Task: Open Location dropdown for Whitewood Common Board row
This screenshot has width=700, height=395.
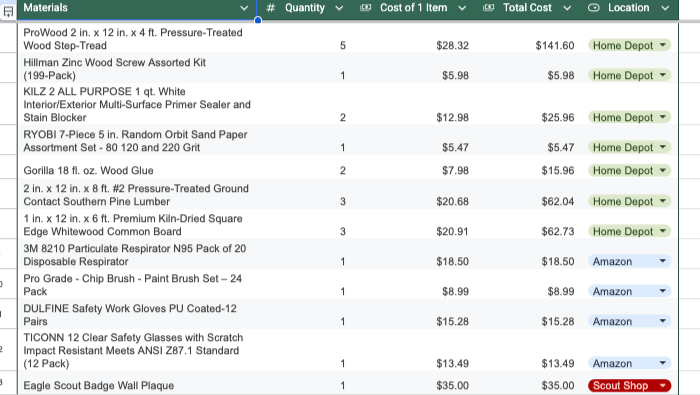Action: 662,231
